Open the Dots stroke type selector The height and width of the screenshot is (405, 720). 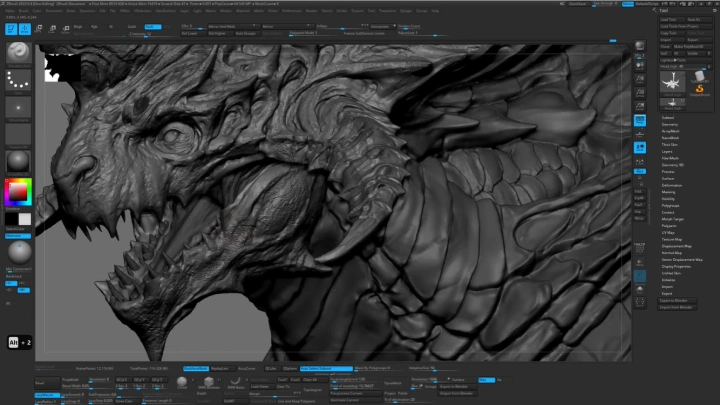18,82
